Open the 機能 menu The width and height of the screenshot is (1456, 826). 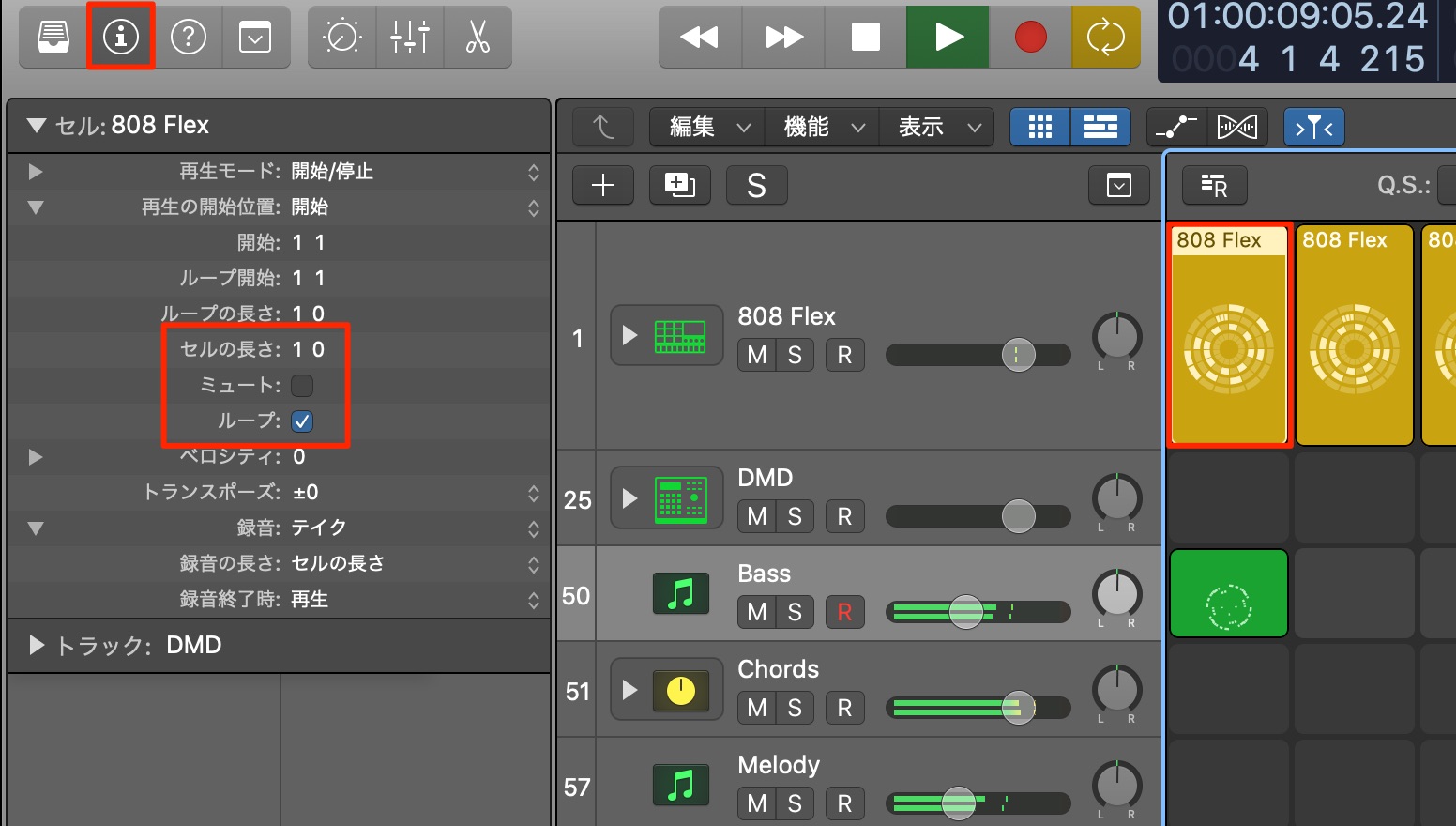pyautogui.click(x=823, y=127)
